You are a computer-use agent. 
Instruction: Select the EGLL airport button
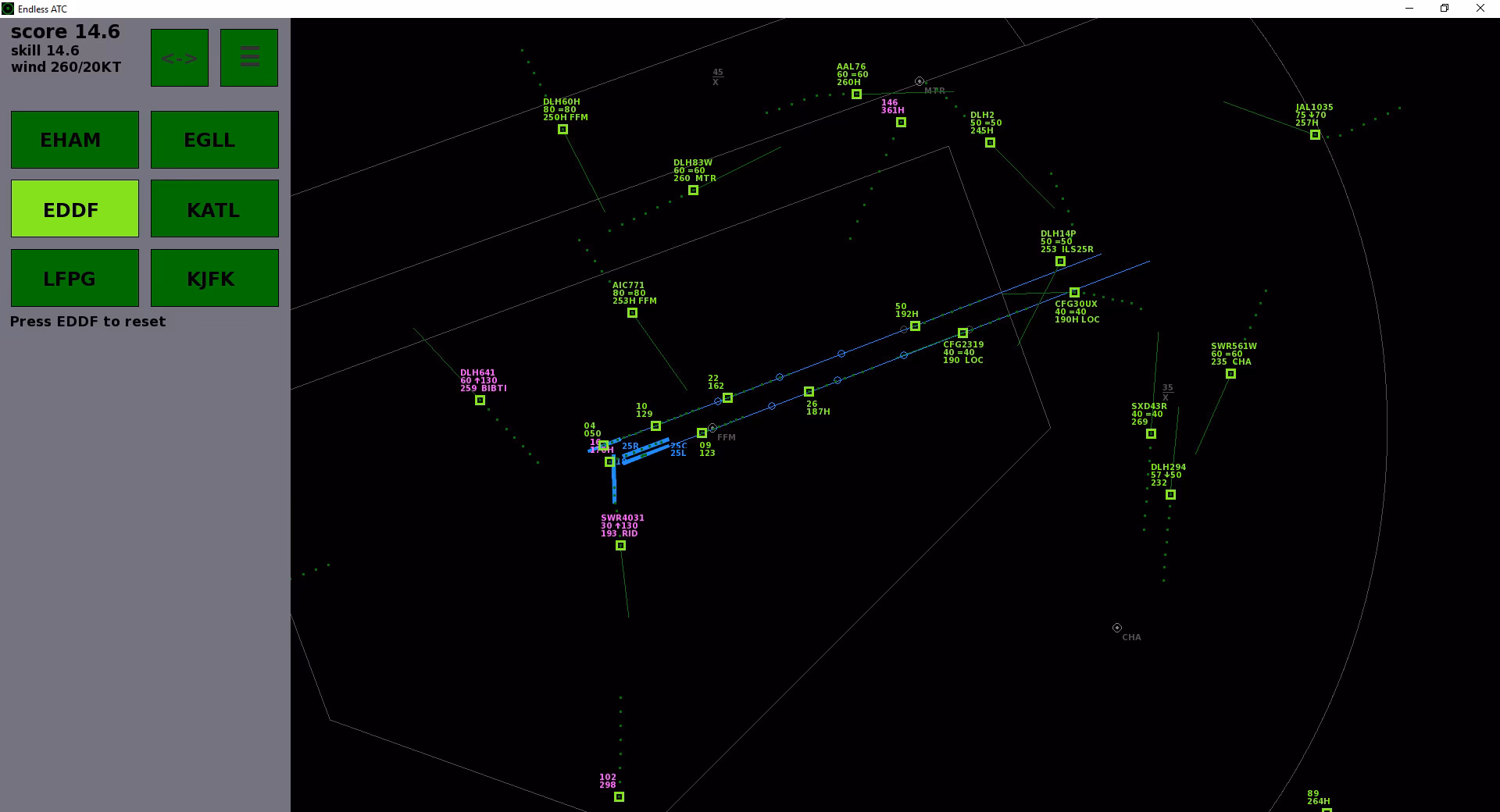(x=215, y=140)
